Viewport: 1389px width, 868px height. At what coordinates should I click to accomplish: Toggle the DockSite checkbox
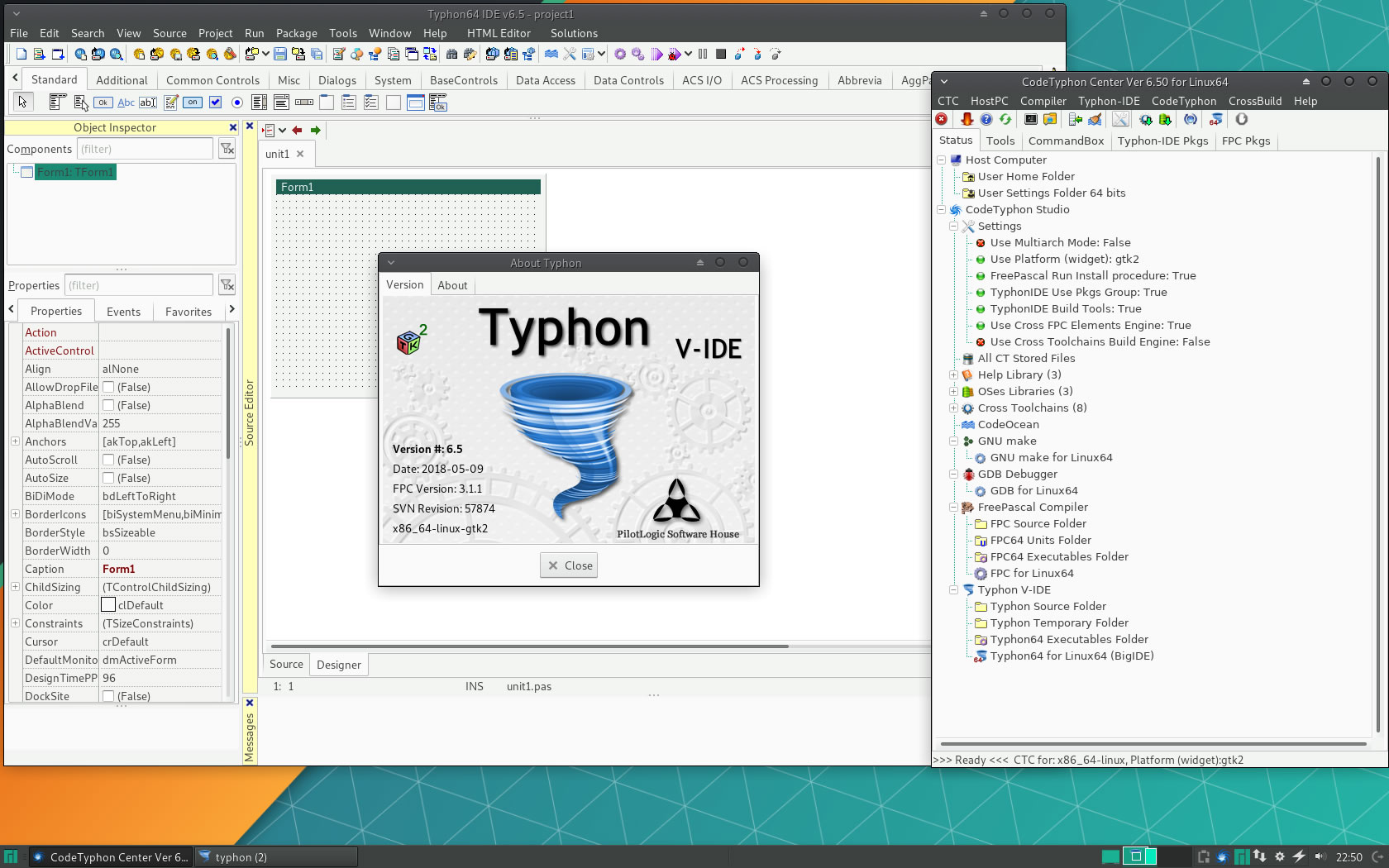[x=108, y=696]
